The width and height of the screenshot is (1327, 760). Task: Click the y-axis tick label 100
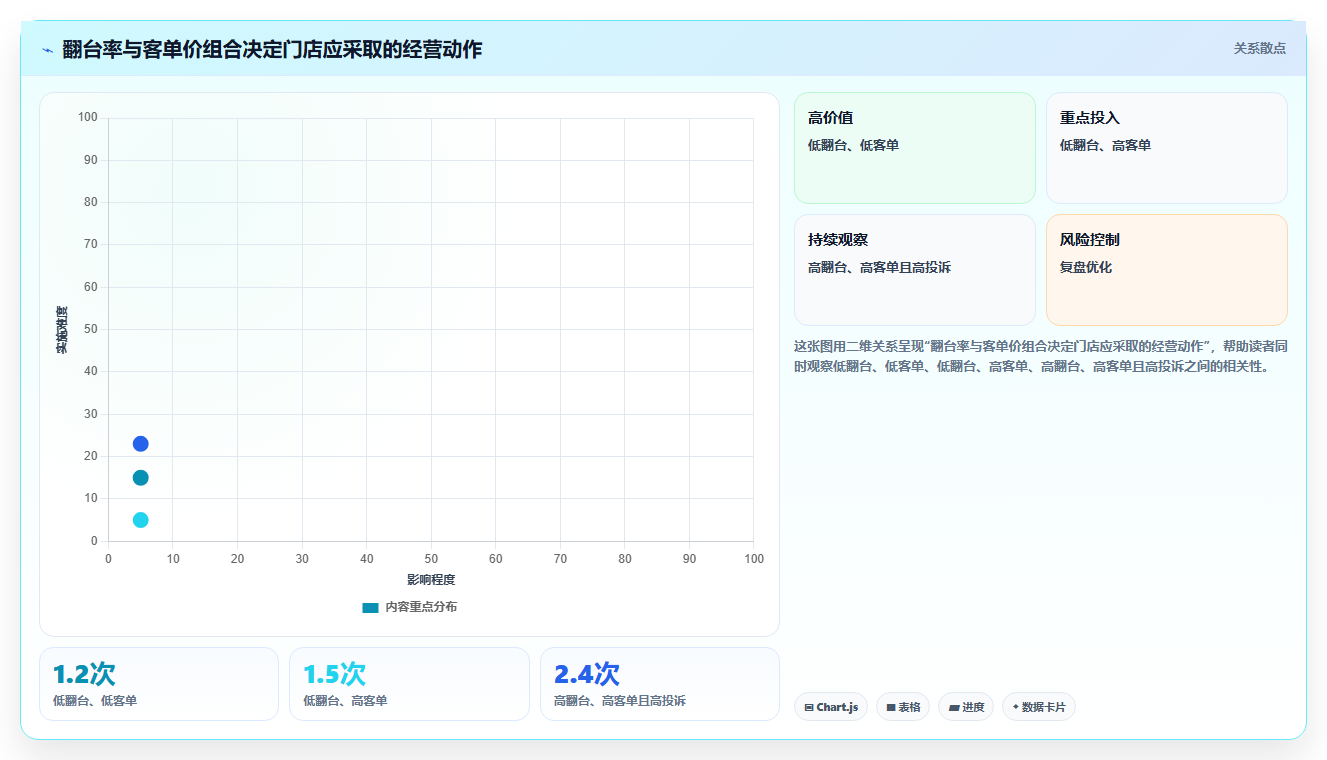[88, 118]
